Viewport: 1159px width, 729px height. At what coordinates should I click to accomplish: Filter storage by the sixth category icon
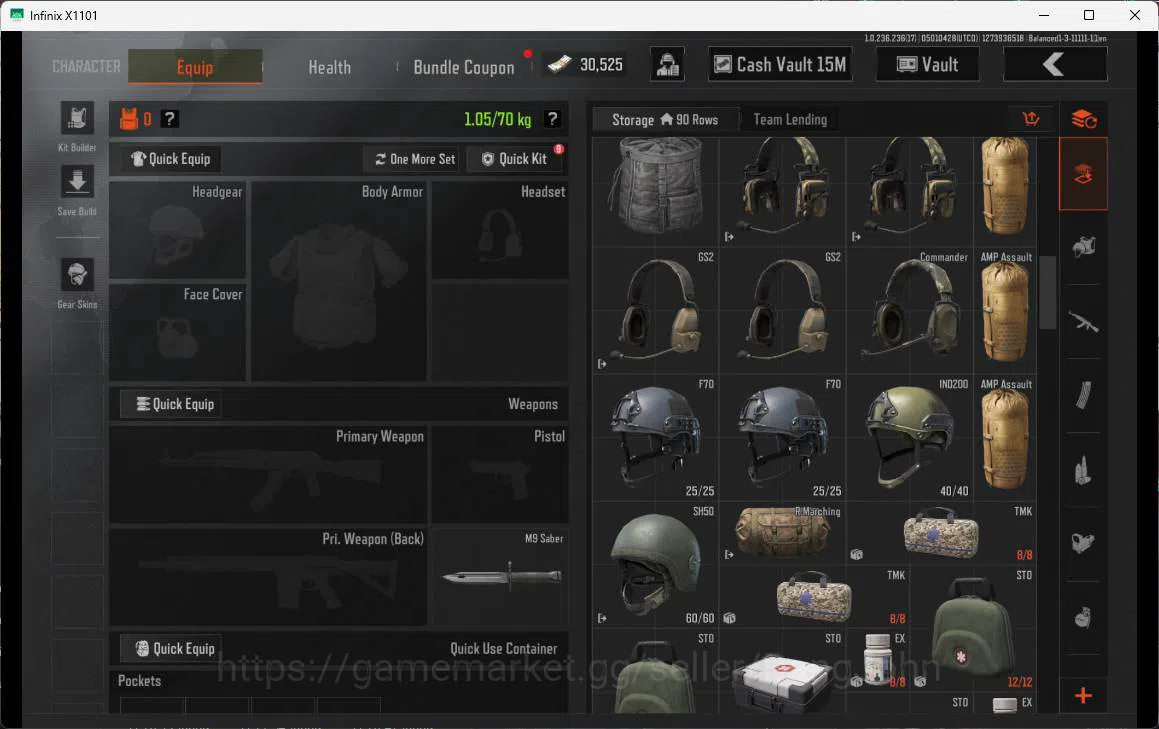[1084, 543]
